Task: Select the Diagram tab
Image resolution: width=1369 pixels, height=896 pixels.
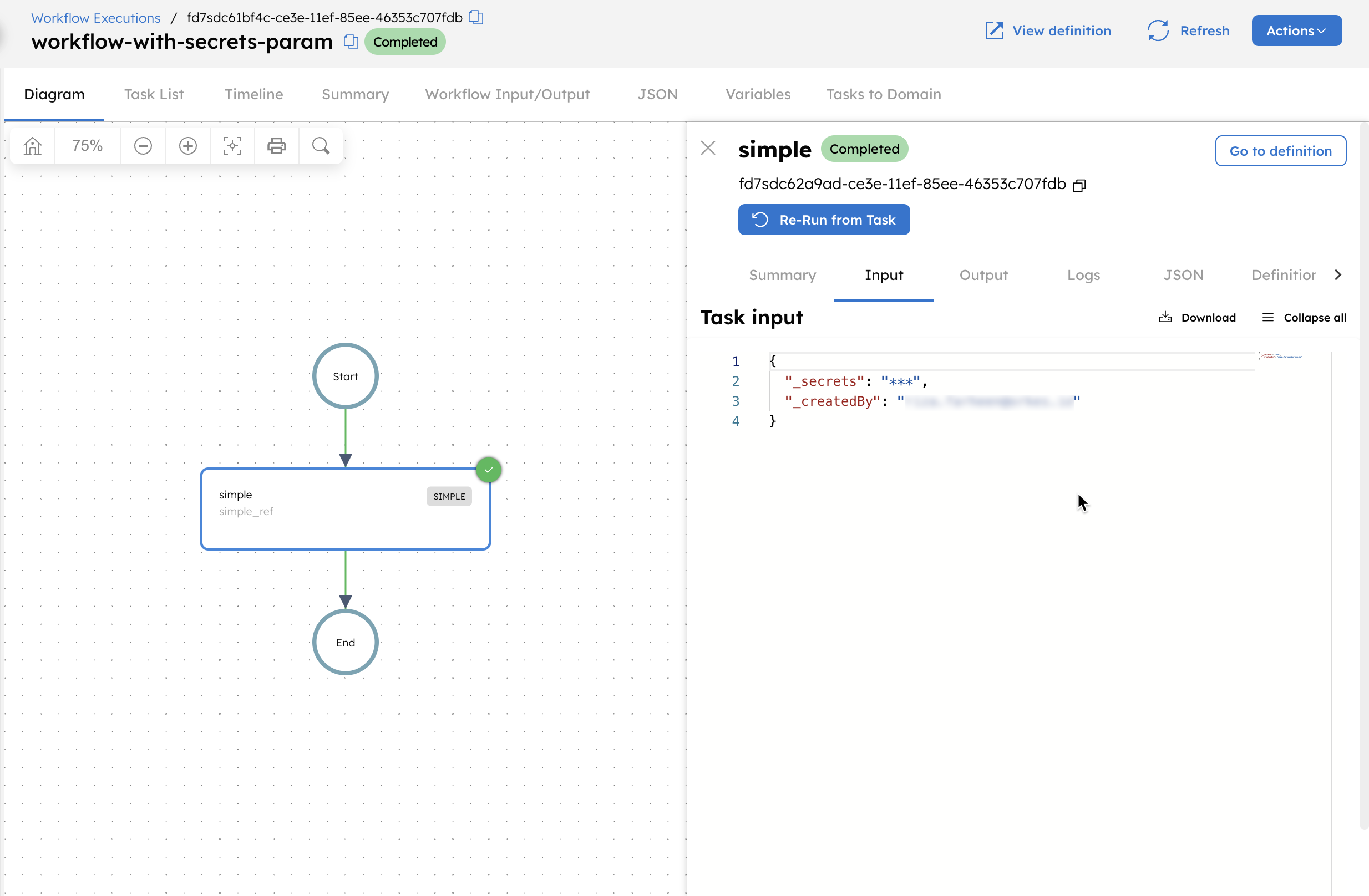Action: [54, 94]
